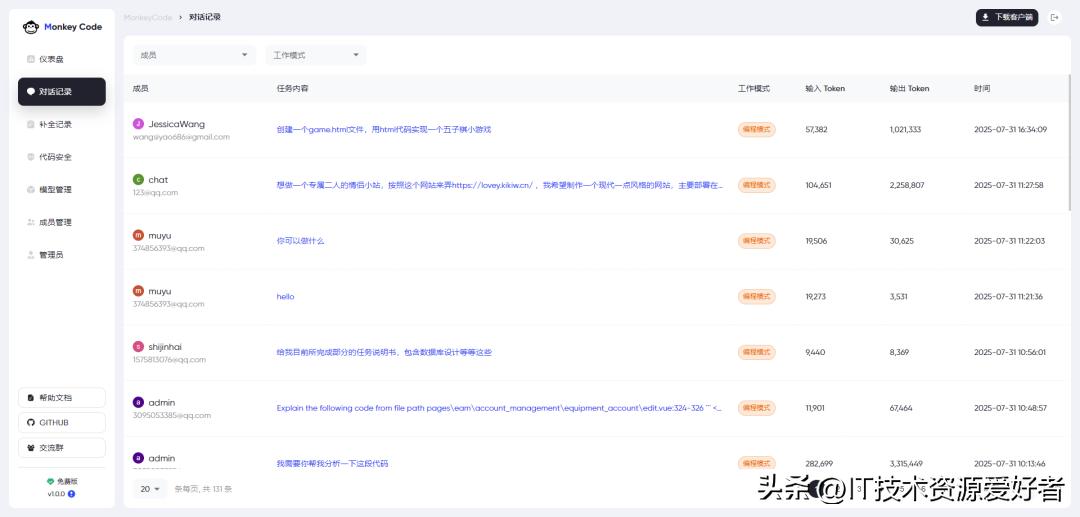This screenshot has width=1080, height=517.
Task: Click shijinhai's pink avatar icon
Action: (x=138, y=347)
